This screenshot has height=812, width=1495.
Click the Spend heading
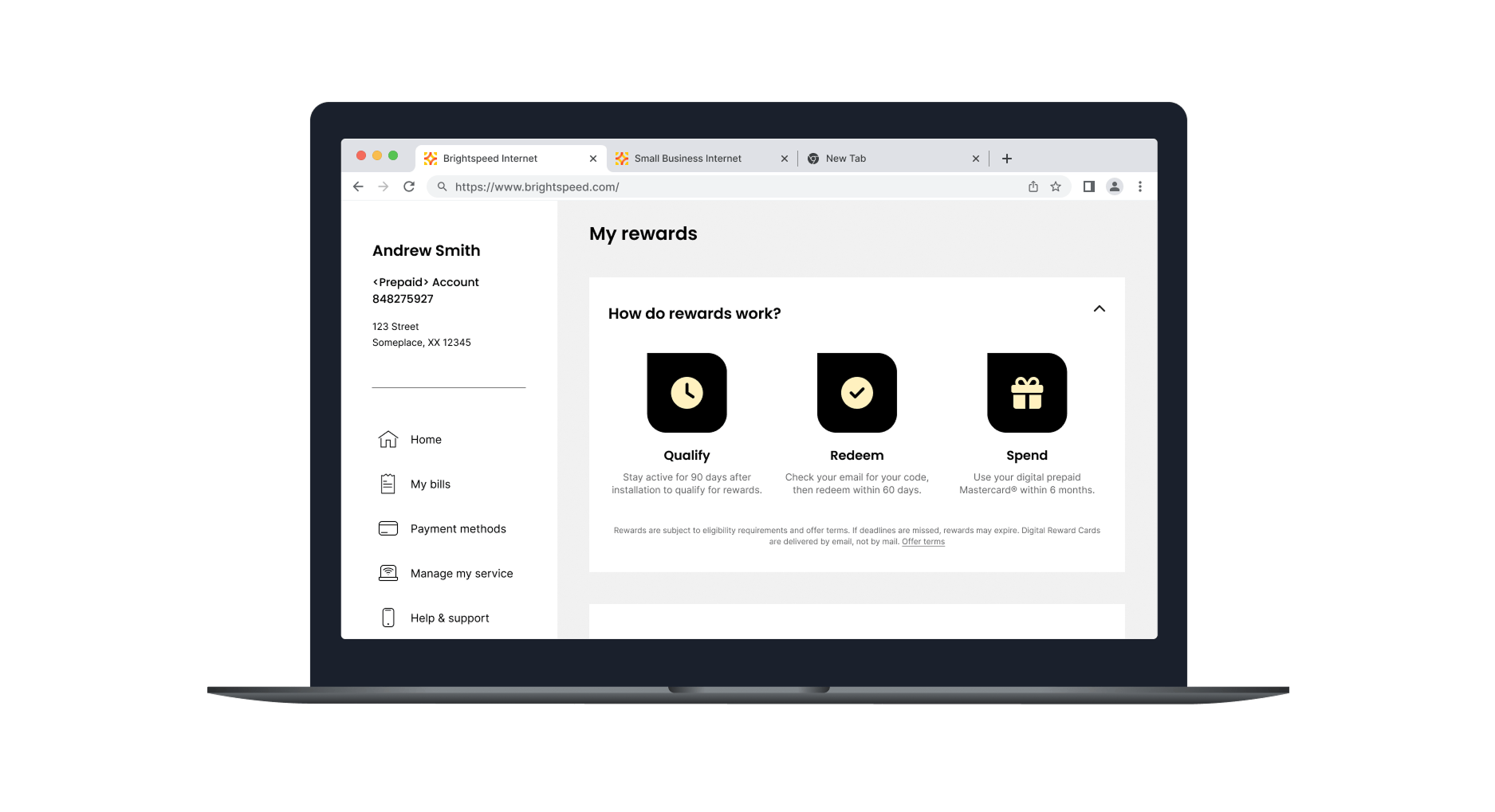pos(1027,456)
